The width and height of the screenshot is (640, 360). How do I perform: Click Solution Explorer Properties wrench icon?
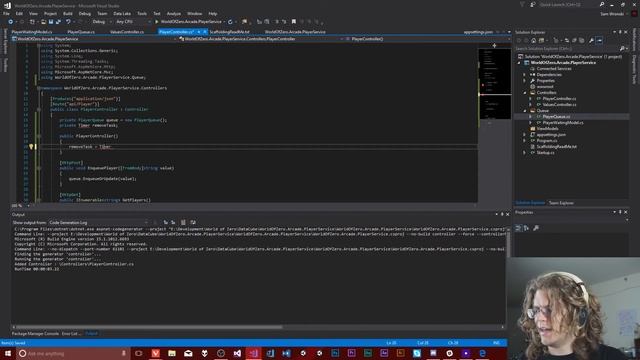[591, 40]
